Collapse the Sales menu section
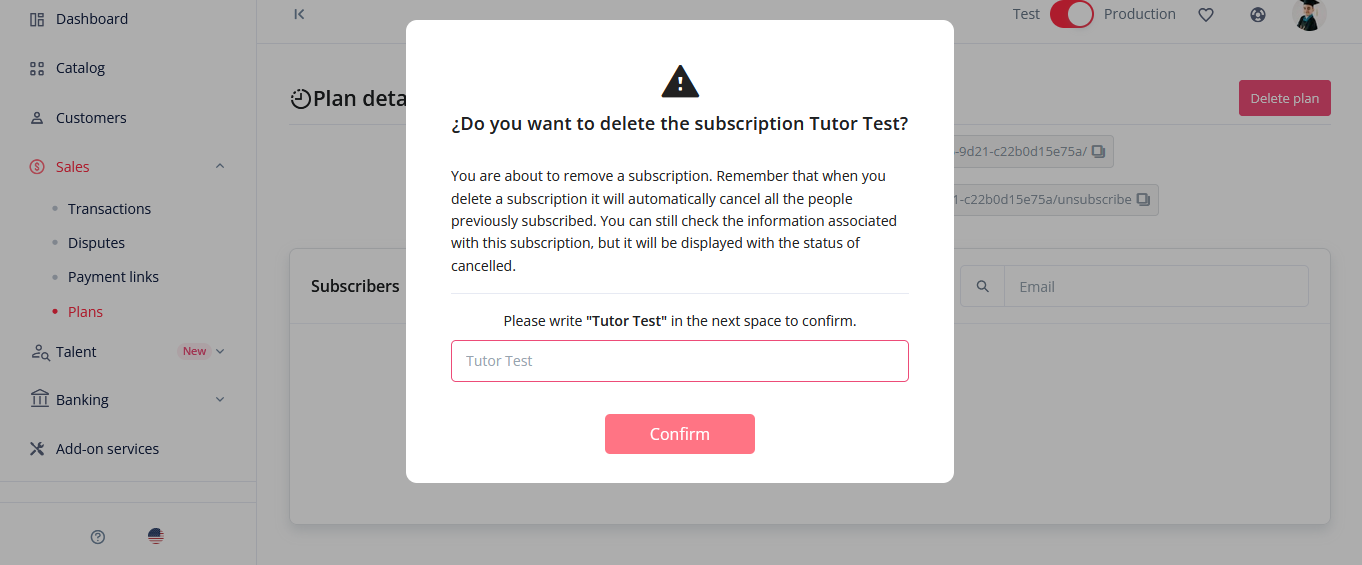This screenshot has height=565, width=1362. point(220,167)
